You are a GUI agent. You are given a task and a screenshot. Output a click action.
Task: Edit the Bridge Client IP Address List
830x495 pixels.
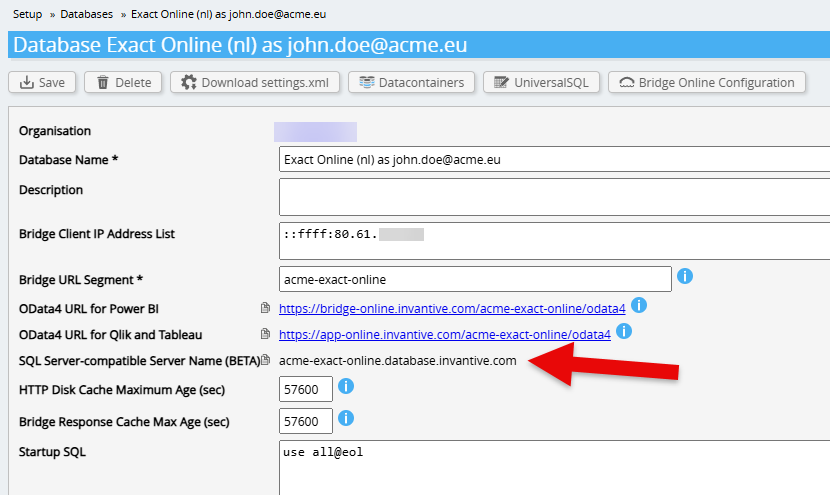coord(554,241)
